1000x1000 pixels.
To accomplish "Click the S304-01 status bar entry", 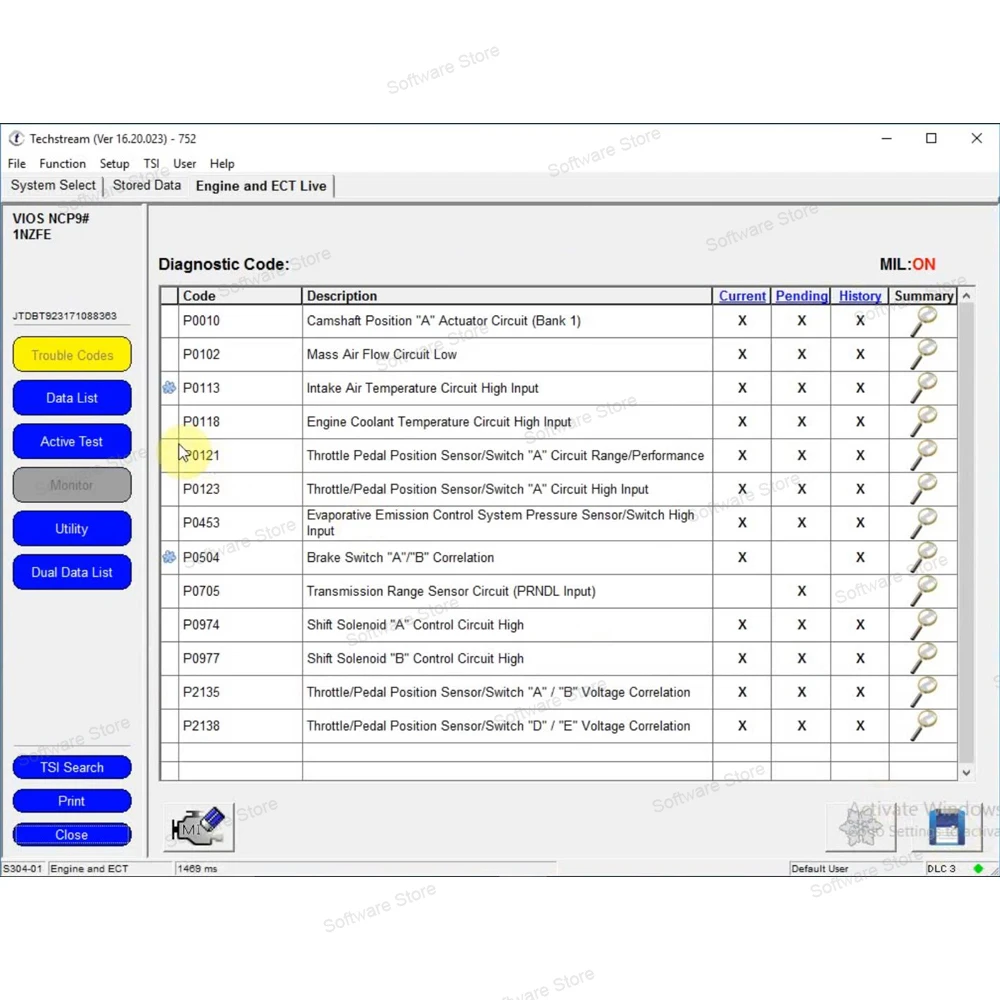I will click(x=23, y=869).
